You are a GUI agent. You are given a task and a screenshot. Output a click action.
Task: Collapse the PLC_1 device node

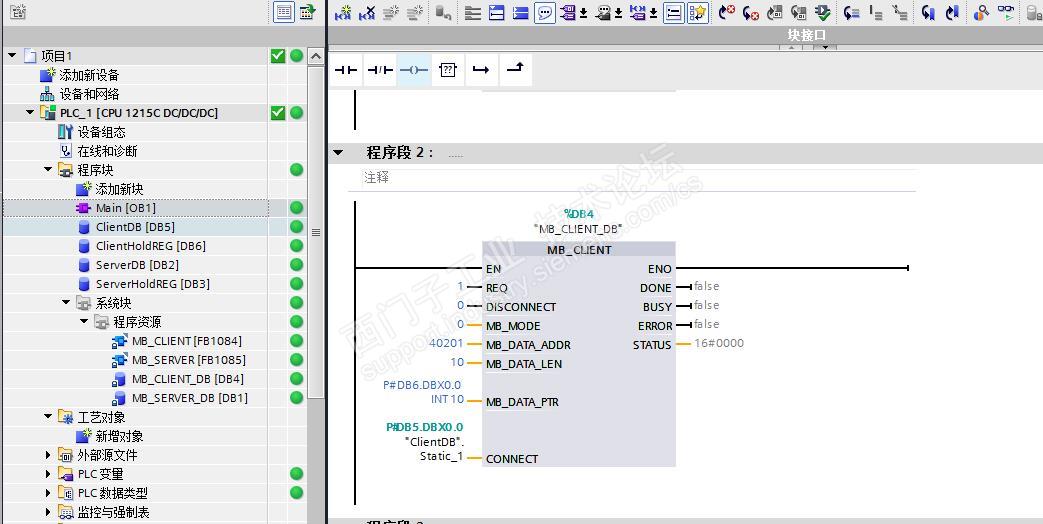coord(30,112)
